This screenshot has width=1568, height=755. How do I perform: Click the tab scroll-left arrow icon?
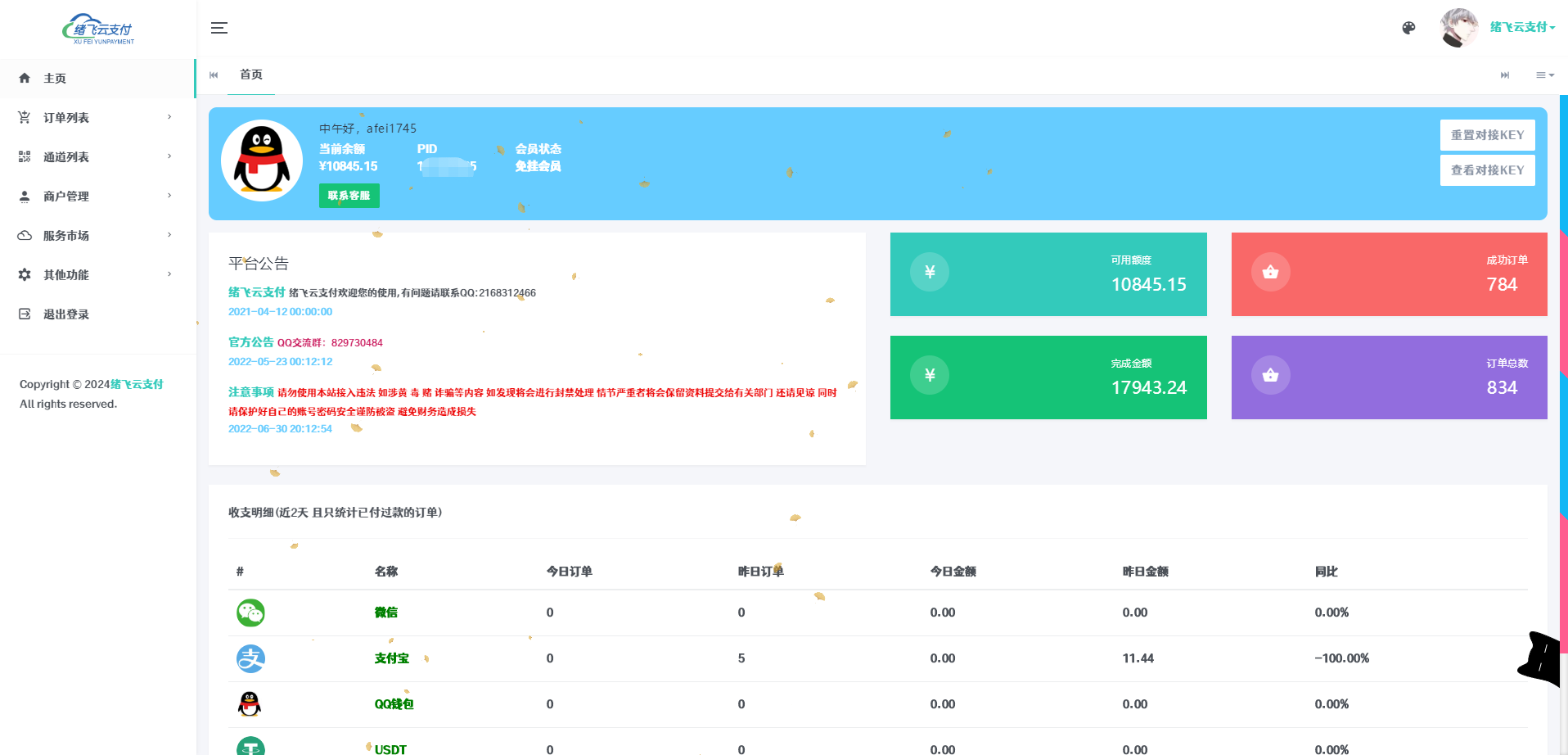point(214,75)
